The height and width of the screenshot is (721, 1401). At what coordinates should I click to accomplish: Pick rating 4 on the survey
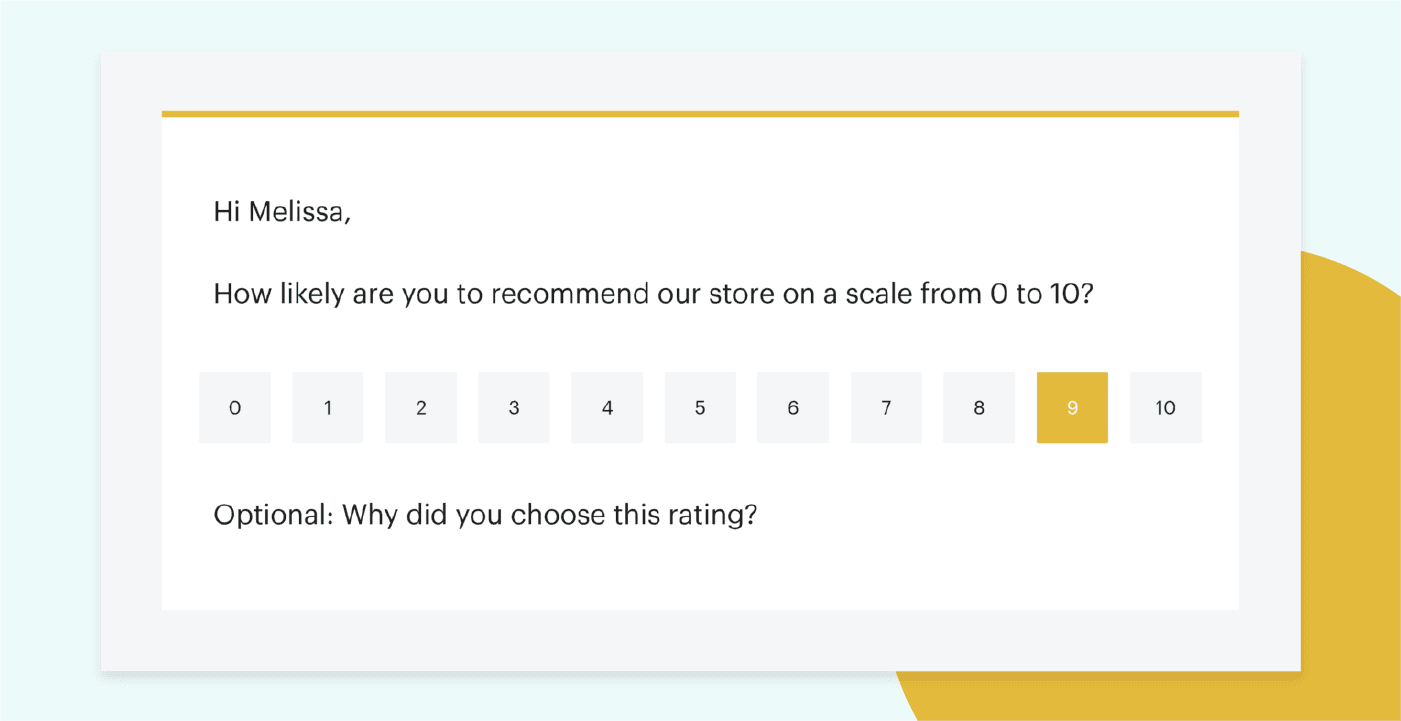click(x=606, y=407)
